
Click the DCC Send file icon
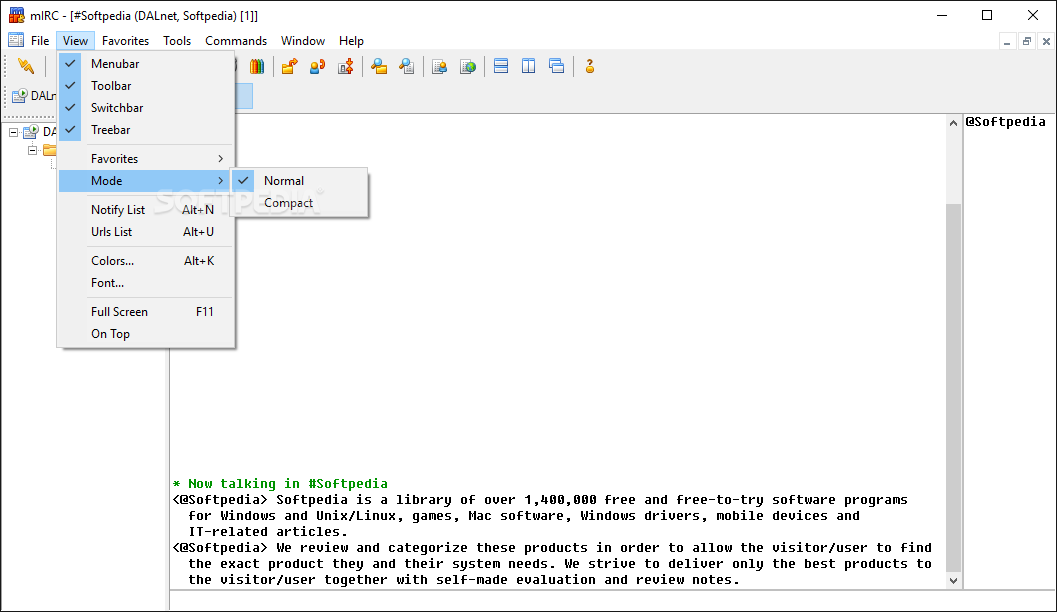point(290,66)
